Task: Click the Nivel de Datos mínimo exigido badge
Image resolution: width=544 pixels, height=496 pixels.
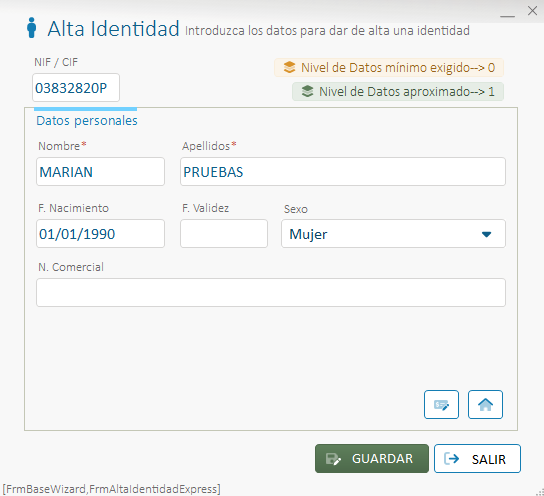Action: tap(389, 67)
